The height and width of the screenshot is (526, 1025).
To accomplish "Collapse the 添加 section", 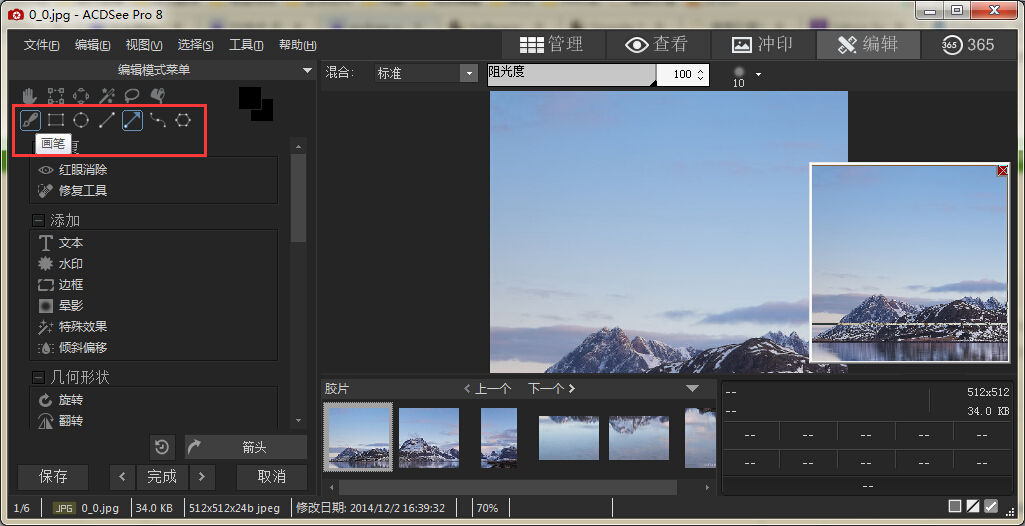I will point(39,221).
